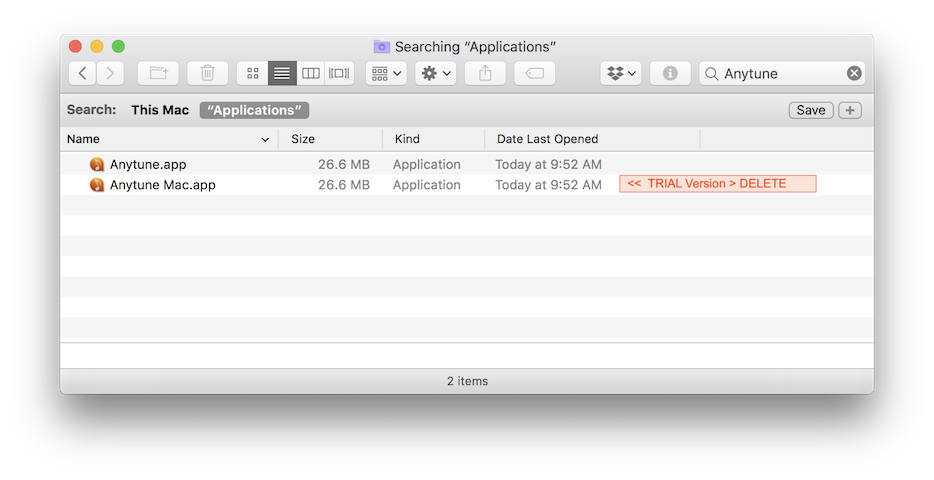
Task: Open the Get Info toolbar icon
Action: click(x=670, y=73)
